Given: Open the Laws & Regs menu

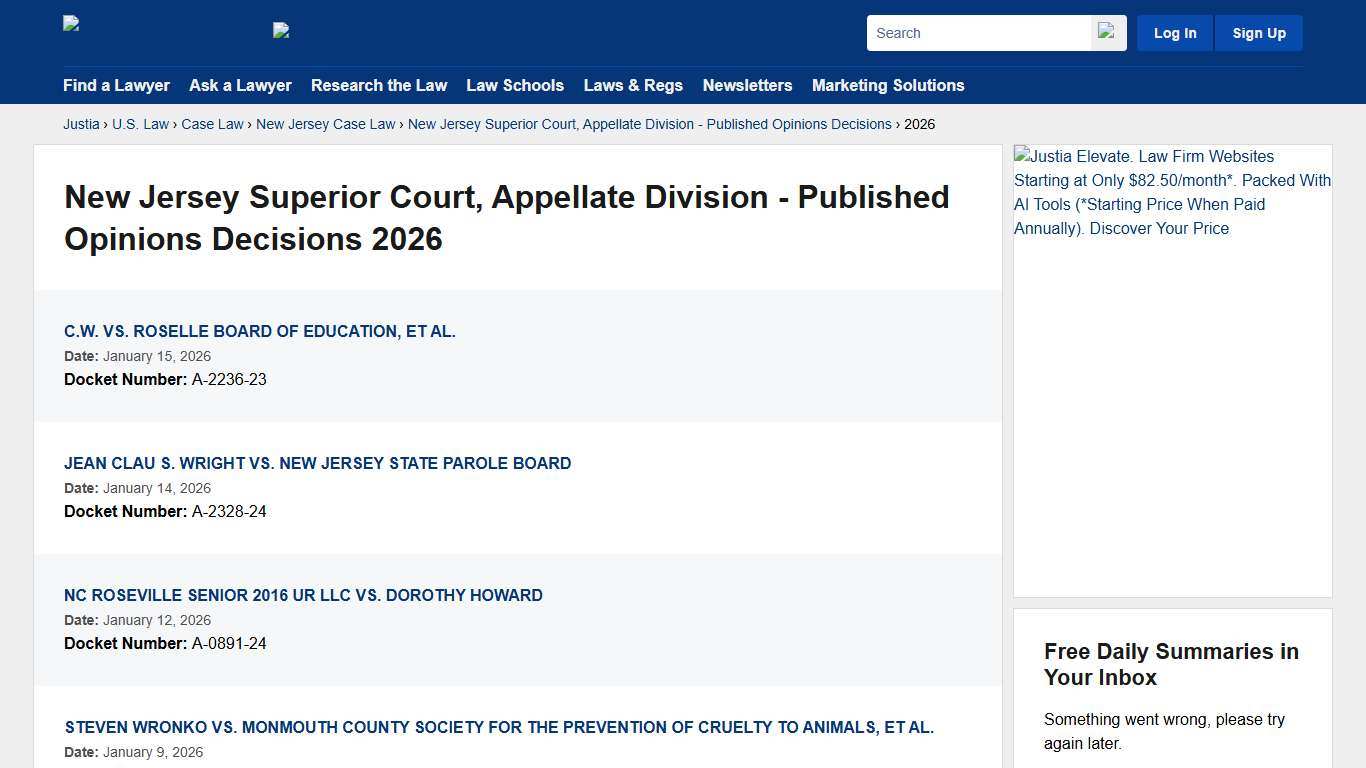Looking at the screenshot, I should point(633,86).
